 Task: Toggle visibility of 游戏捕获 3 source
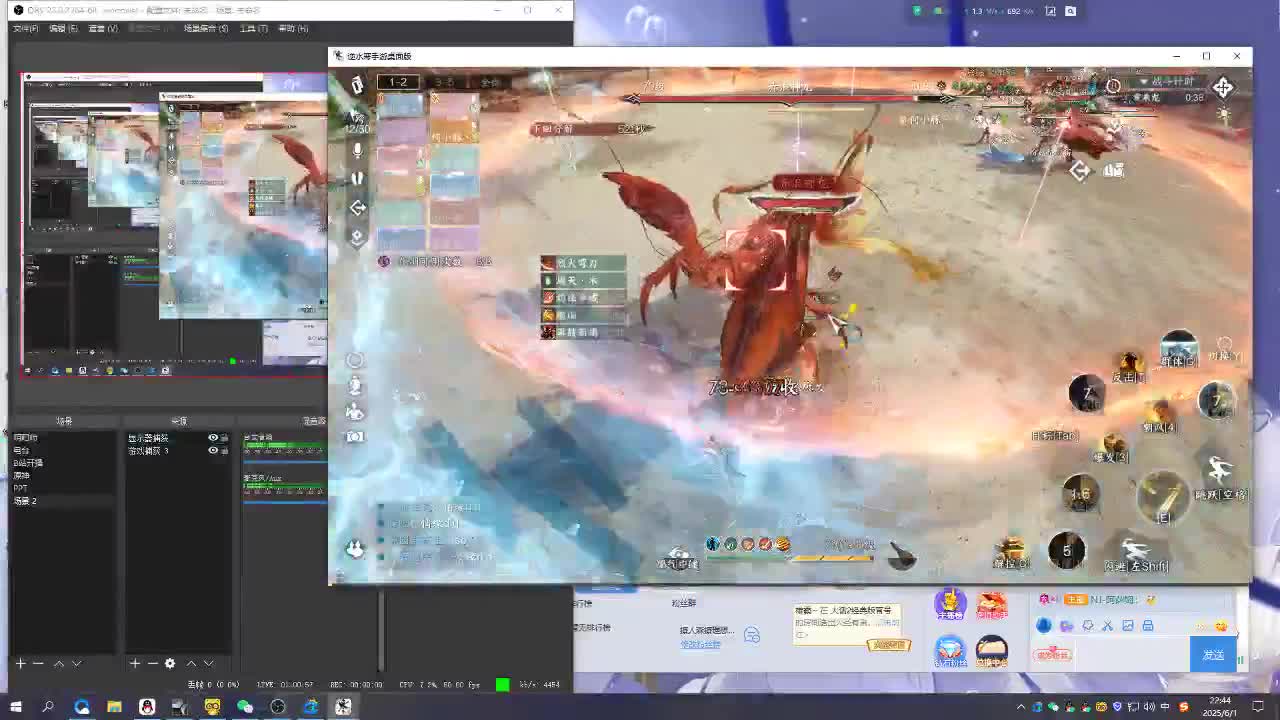click(x=212, y=451)
